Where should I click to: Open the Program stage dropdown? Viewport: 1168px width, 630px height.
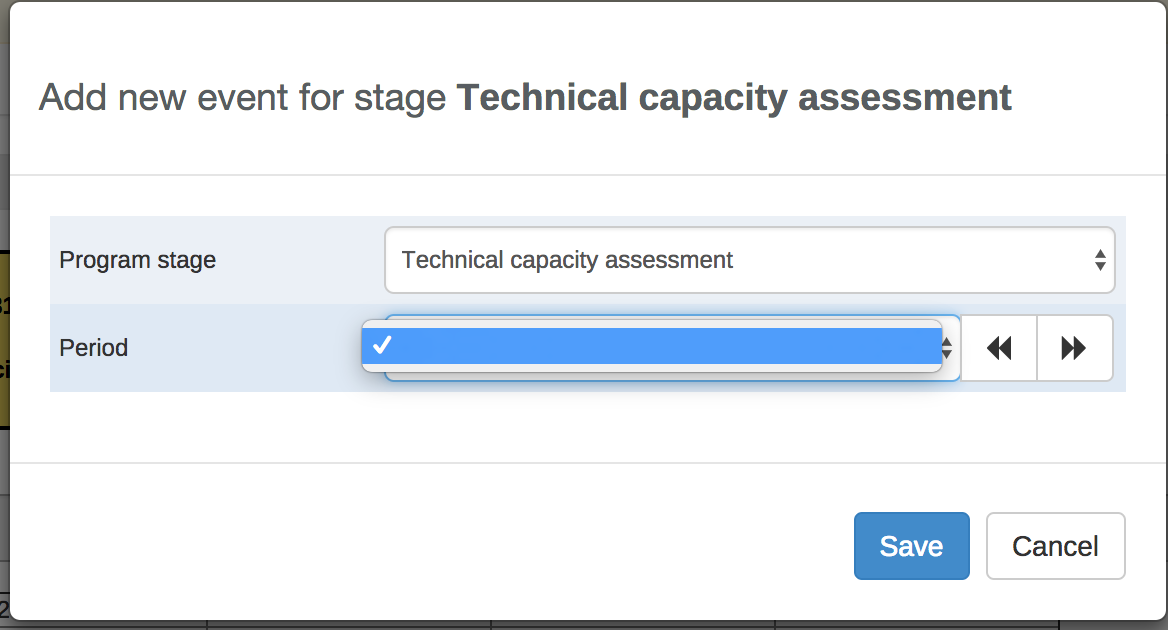[x=748, y=261]
